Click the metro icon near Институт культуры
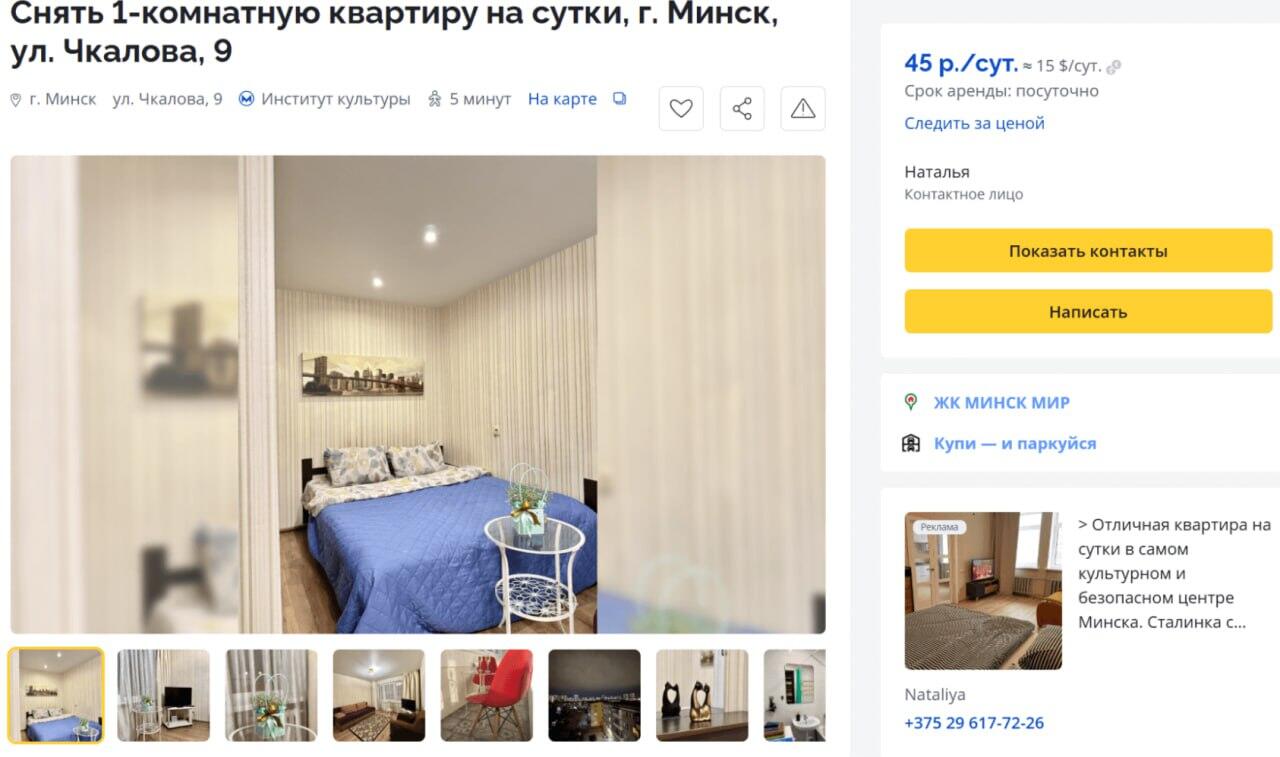1280x757 pixels. pyautogui.click(x=247, y=99)
